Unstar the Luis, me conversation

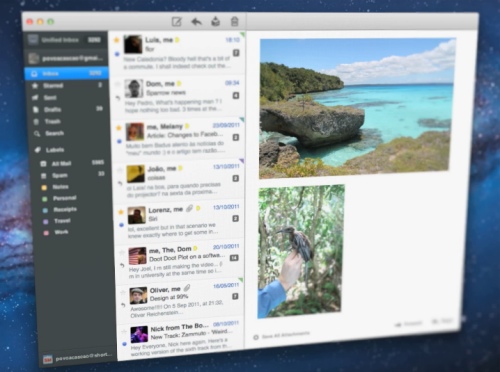click(x=116, y=40)
